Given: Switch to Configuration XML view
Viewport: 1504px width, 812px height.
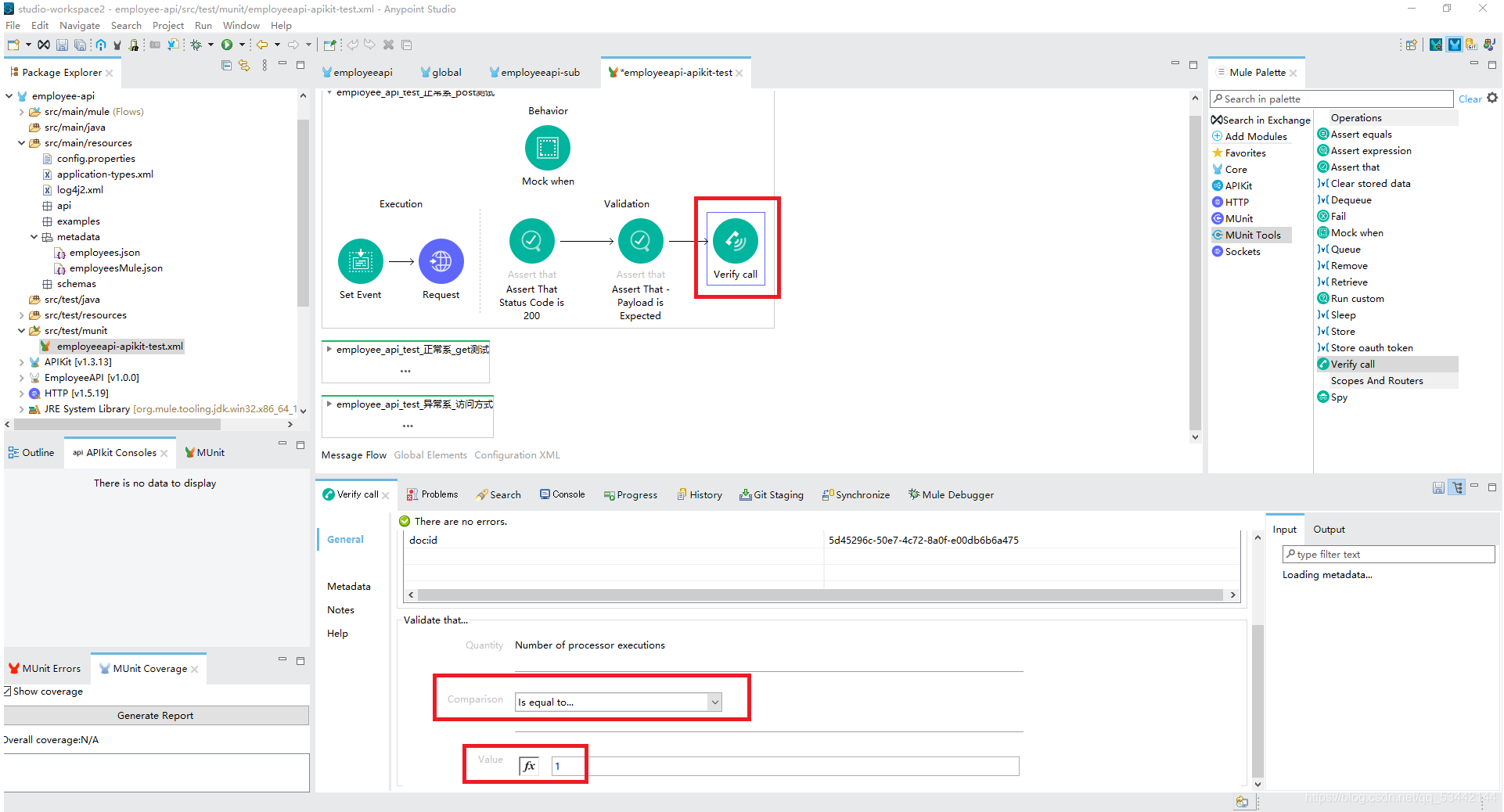Looking at the screenshot, I should tap(517, 455).
